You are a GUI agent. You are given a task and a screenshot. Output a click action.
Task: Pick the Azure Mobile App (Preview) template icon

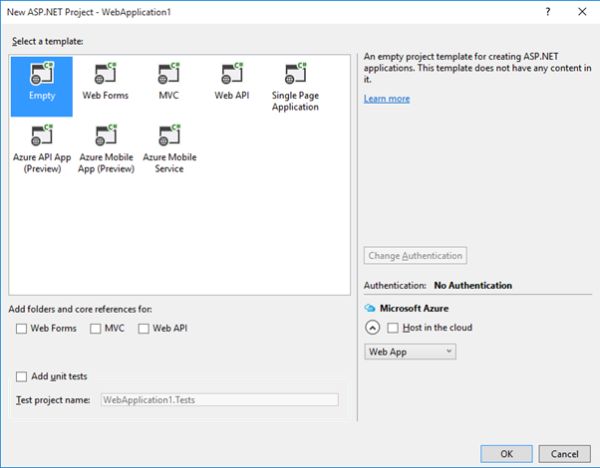(106, 135)
